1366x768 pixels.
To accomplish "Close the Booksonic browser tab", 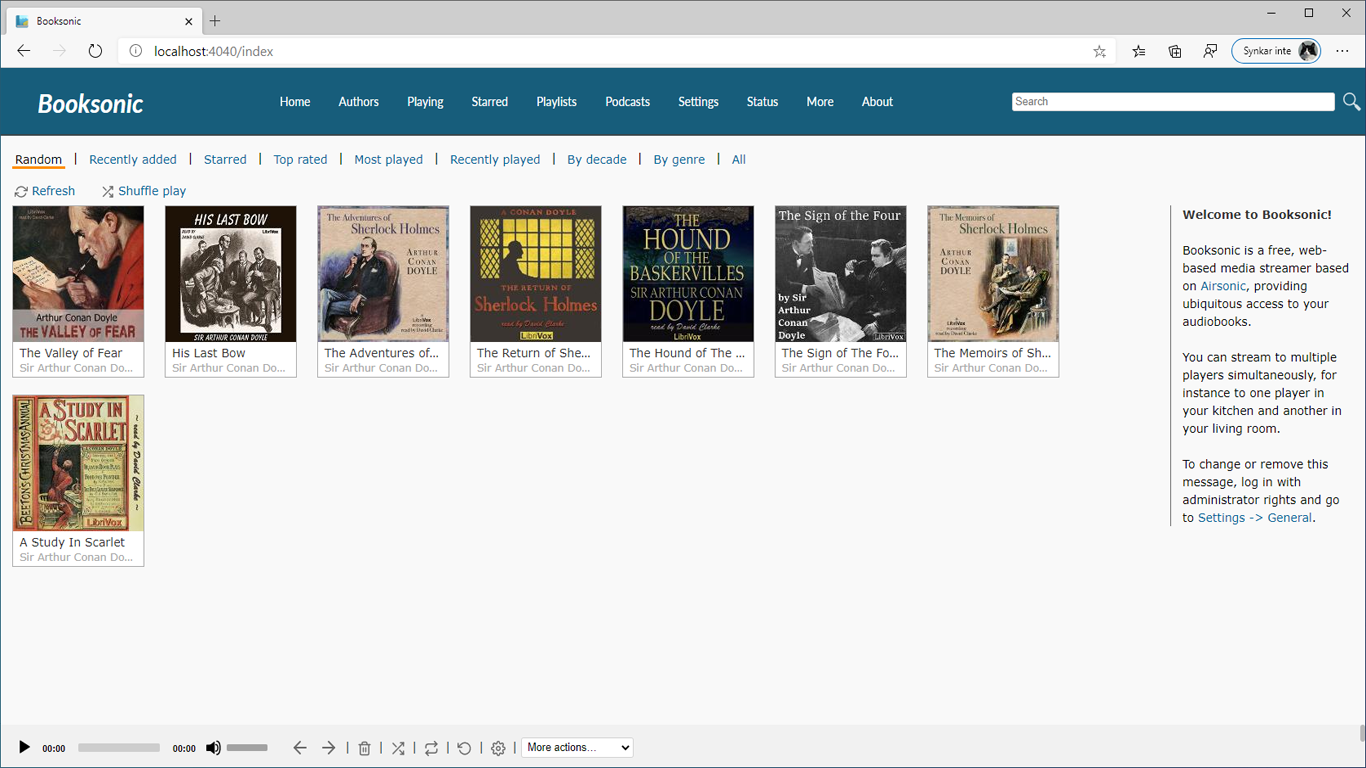I will click(x=189, y=21).
